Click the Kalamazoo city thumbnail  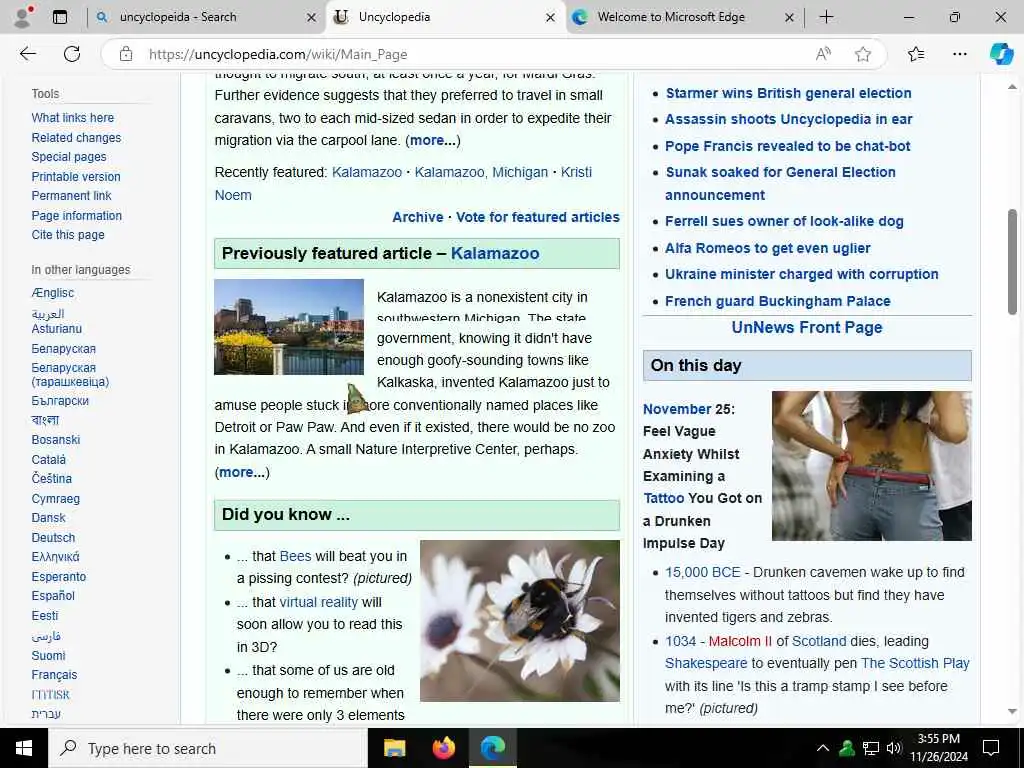(x=289, y=327)
